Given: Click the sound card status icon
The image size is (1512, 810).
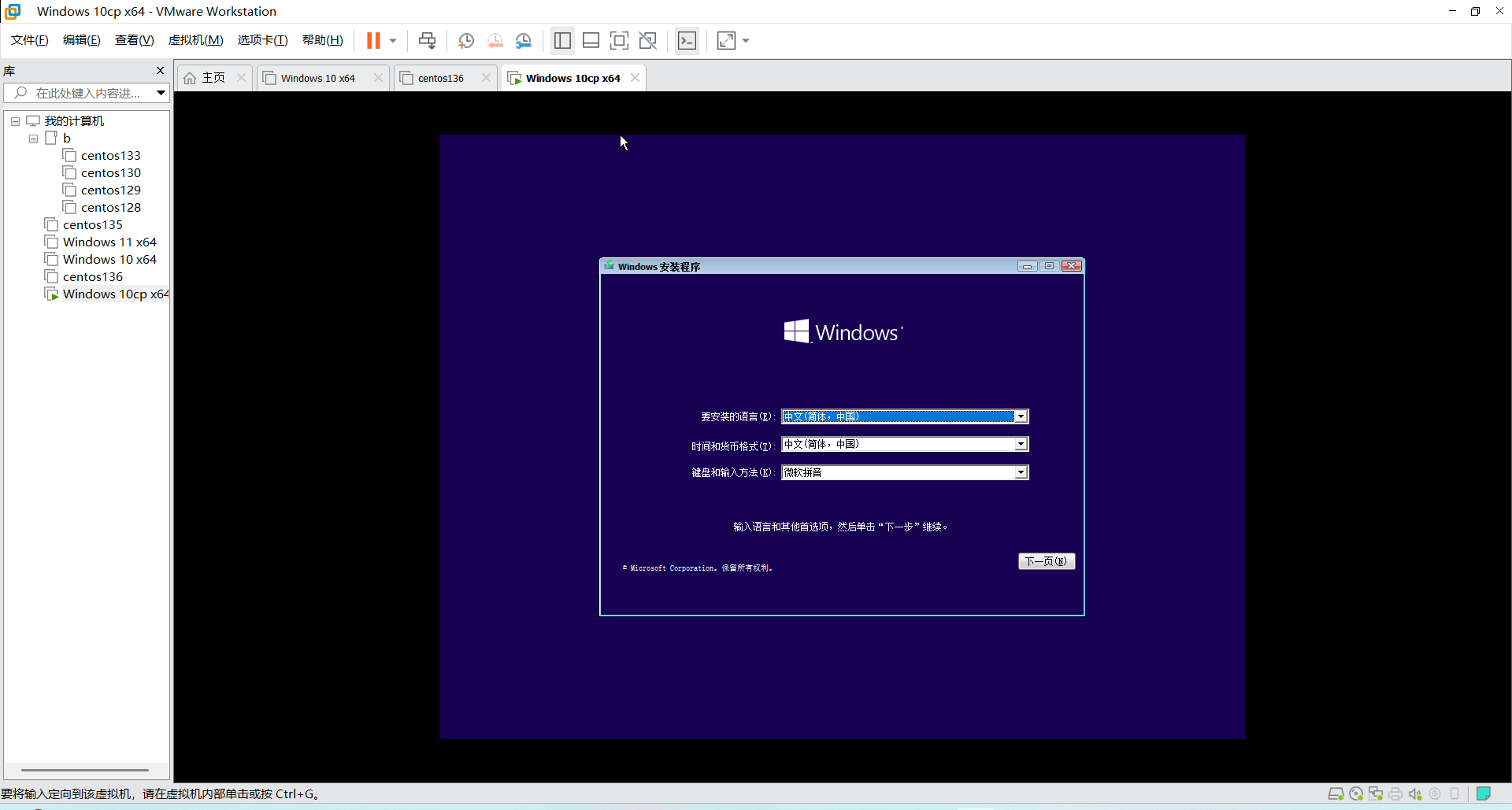Looking at the screenshot, I should click(1415, 793).
